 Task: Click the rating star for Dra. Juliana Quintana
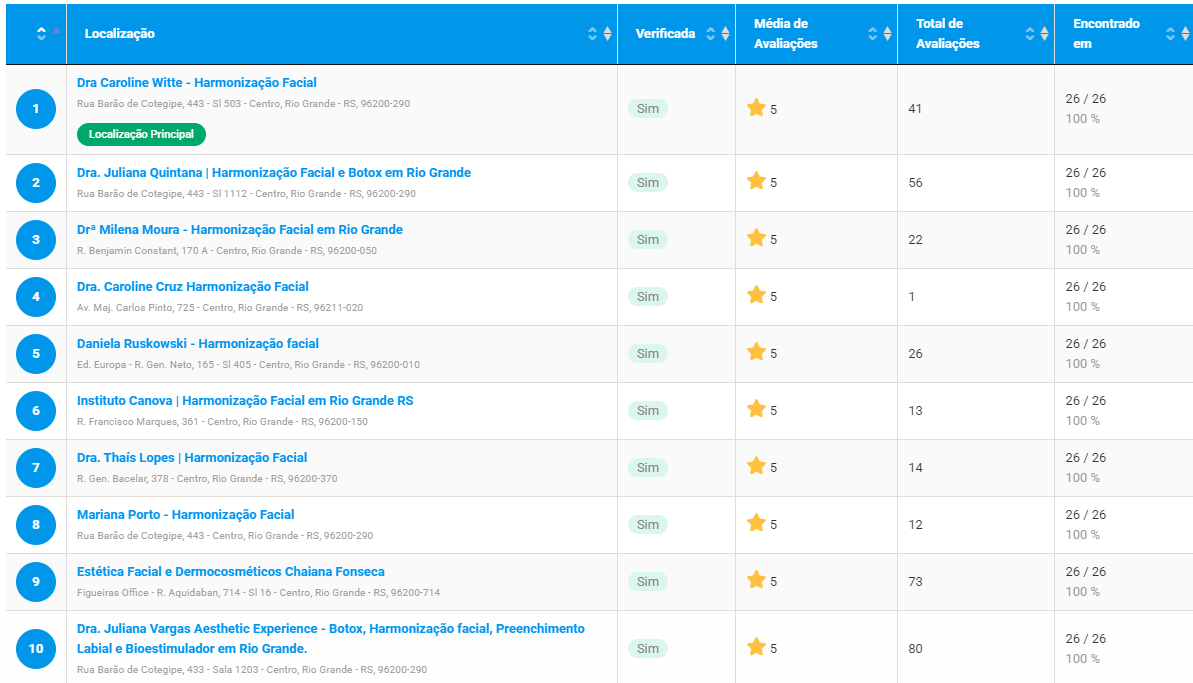click(756, 181)
